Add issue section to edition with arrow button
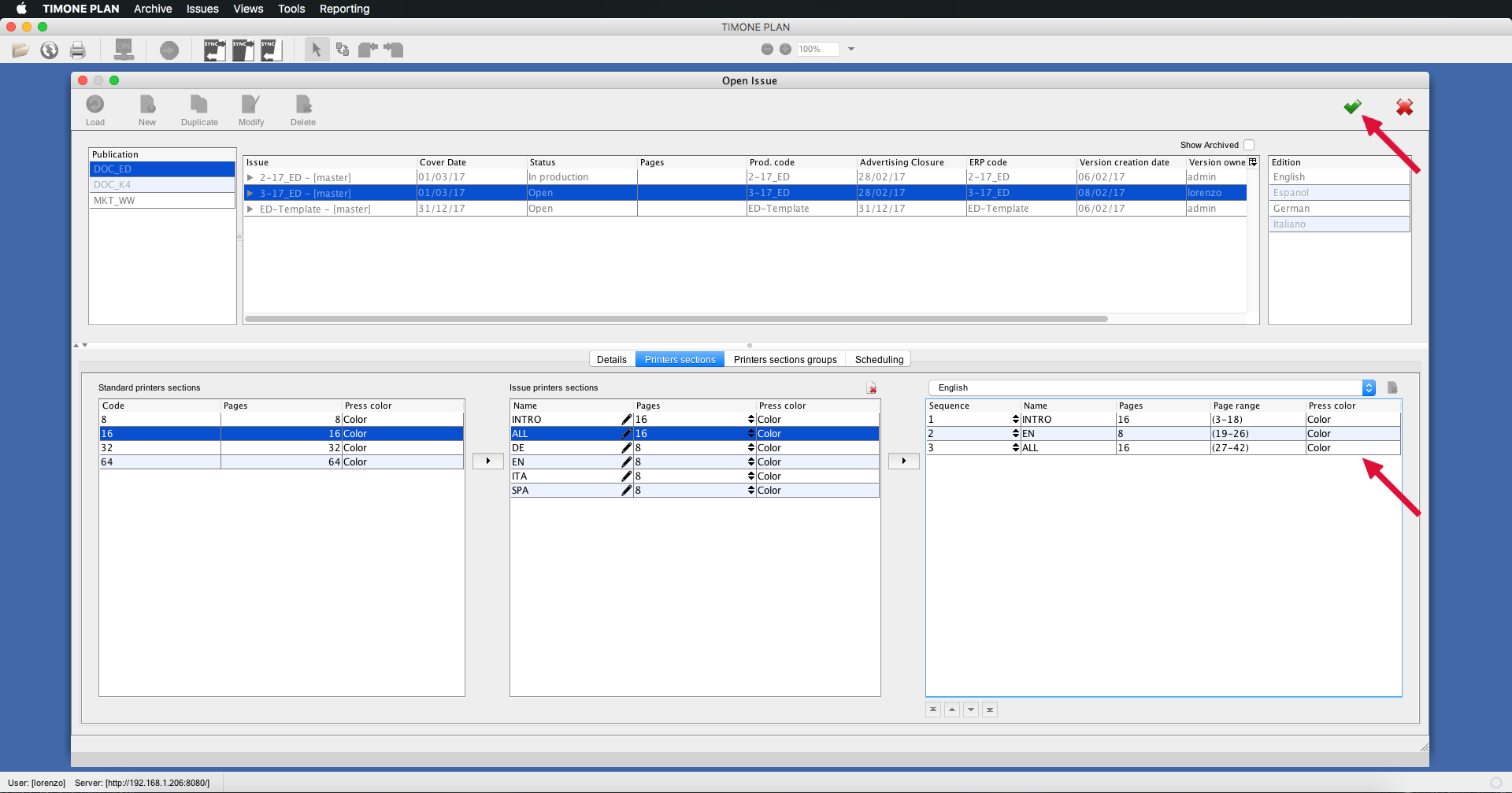This screenshot has width=1512, height=793. point(904,461)
